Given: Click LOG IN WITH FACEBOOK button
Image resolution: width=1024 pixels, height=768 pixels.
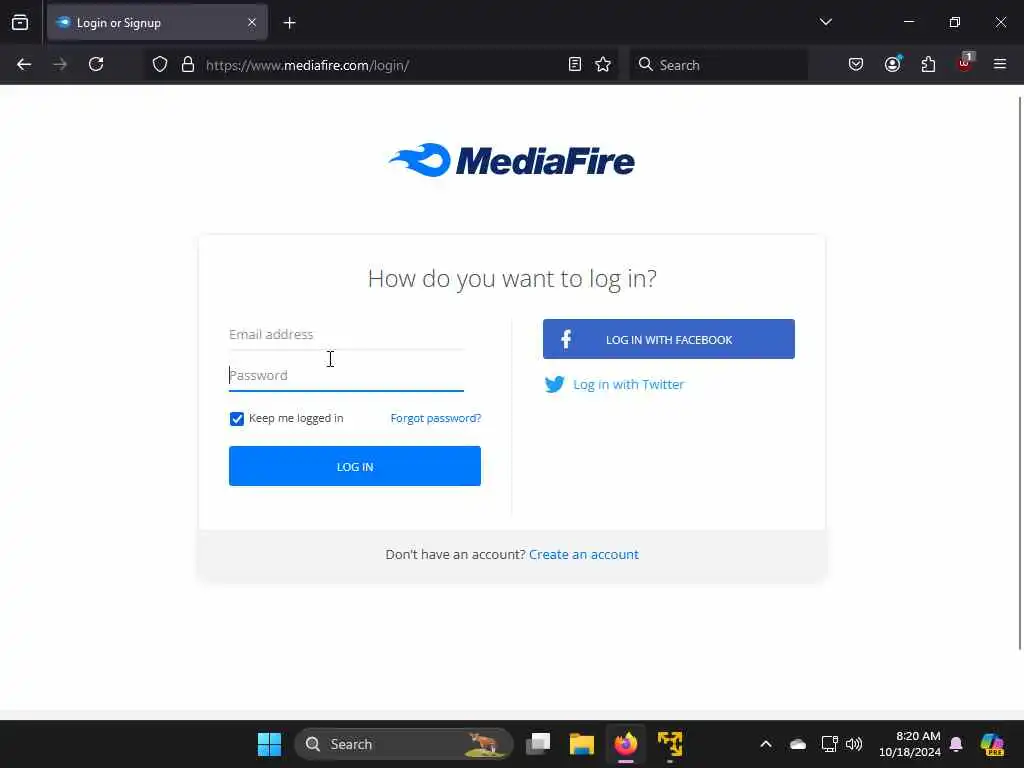Looking at the screenshot, I should [669, 339].
